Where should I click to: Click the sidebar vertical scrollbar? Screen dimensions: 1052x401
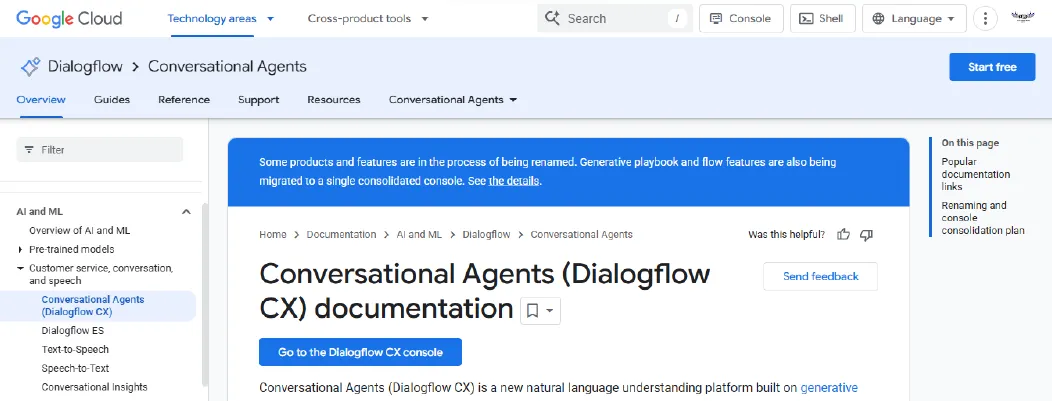[x=205, y=295]
